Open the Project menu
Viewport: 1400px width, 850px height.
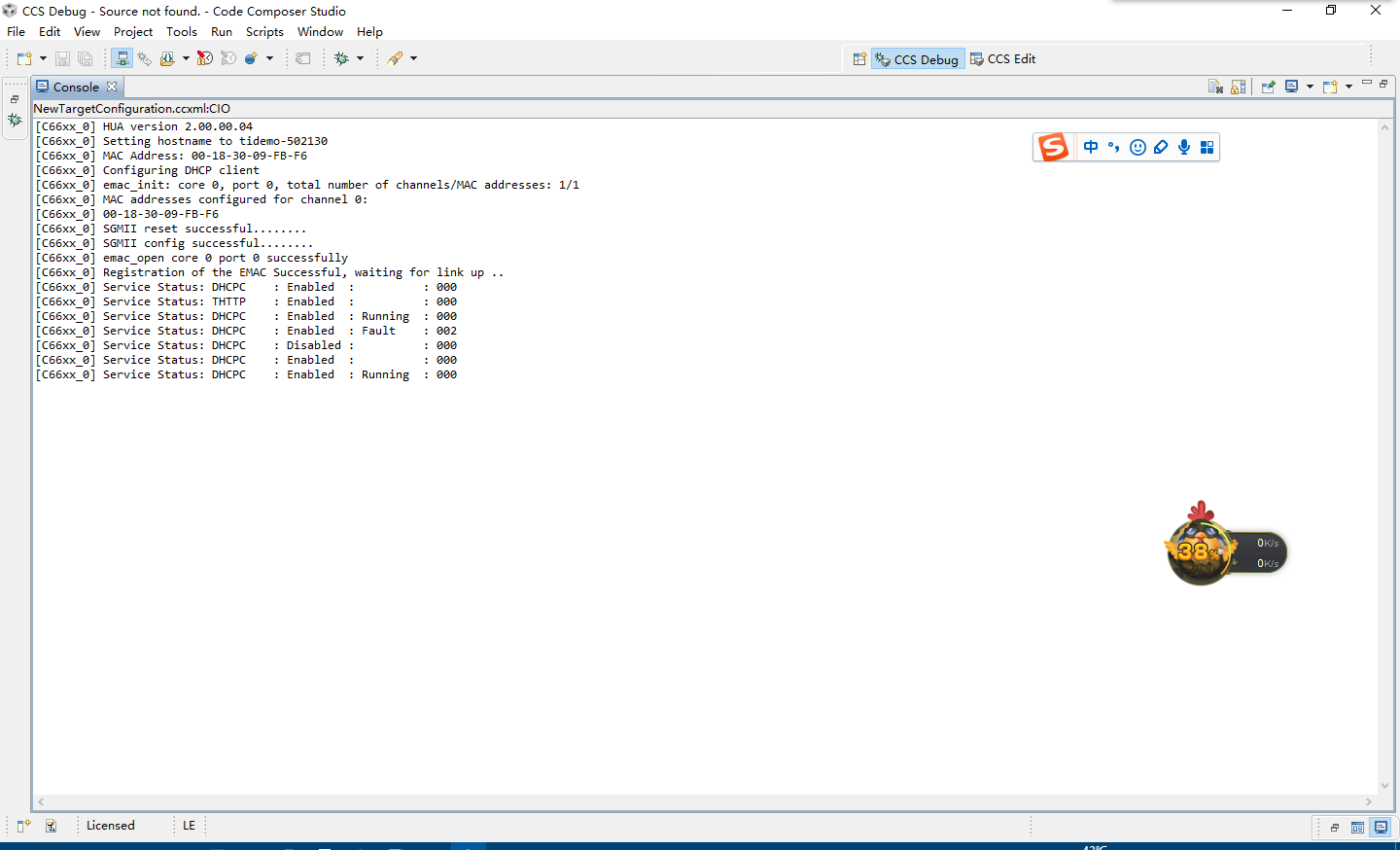133,32
